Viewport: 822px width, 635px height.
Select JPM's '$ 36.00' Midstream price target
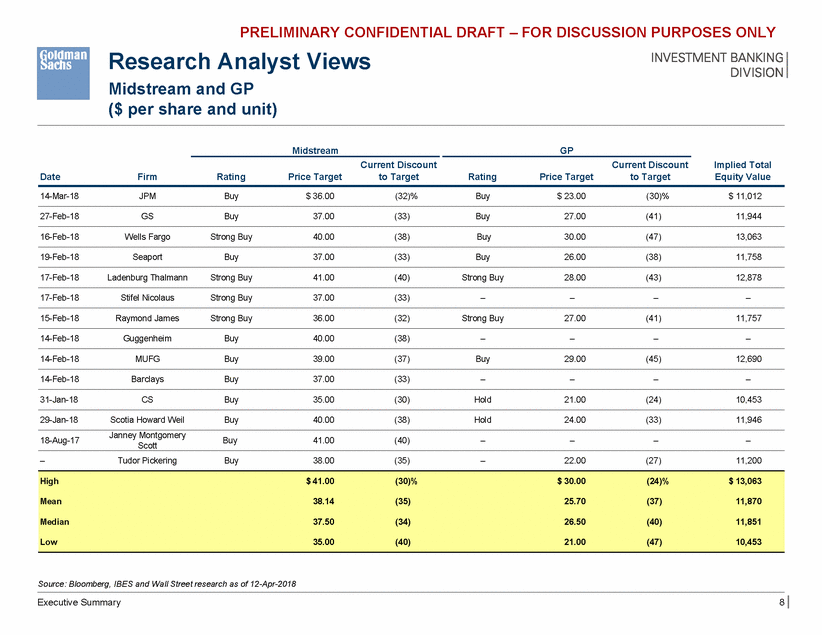(x=320, y=196)
